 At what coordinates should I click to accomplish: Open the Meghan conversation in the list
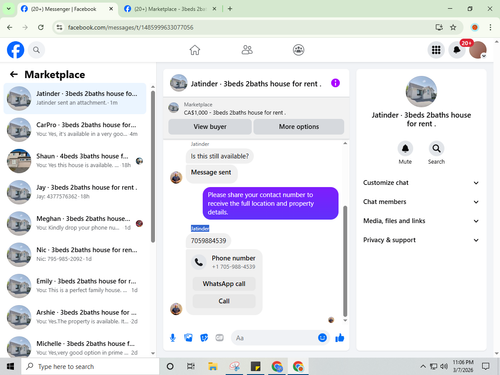tap(75, 223)
